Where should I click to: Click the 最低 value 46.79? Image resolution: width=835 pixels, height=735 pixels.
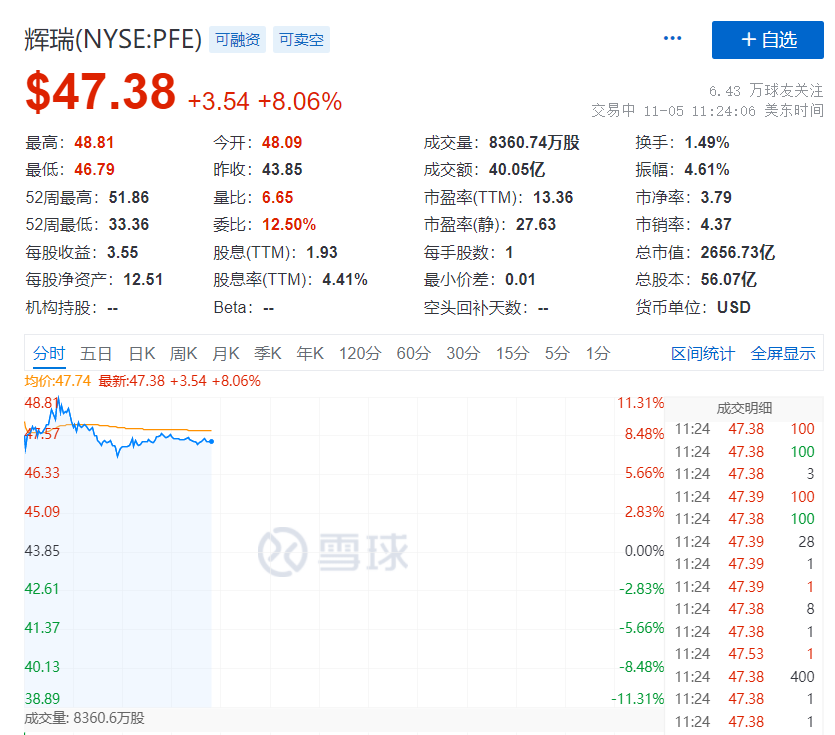(x=94, y=170)
